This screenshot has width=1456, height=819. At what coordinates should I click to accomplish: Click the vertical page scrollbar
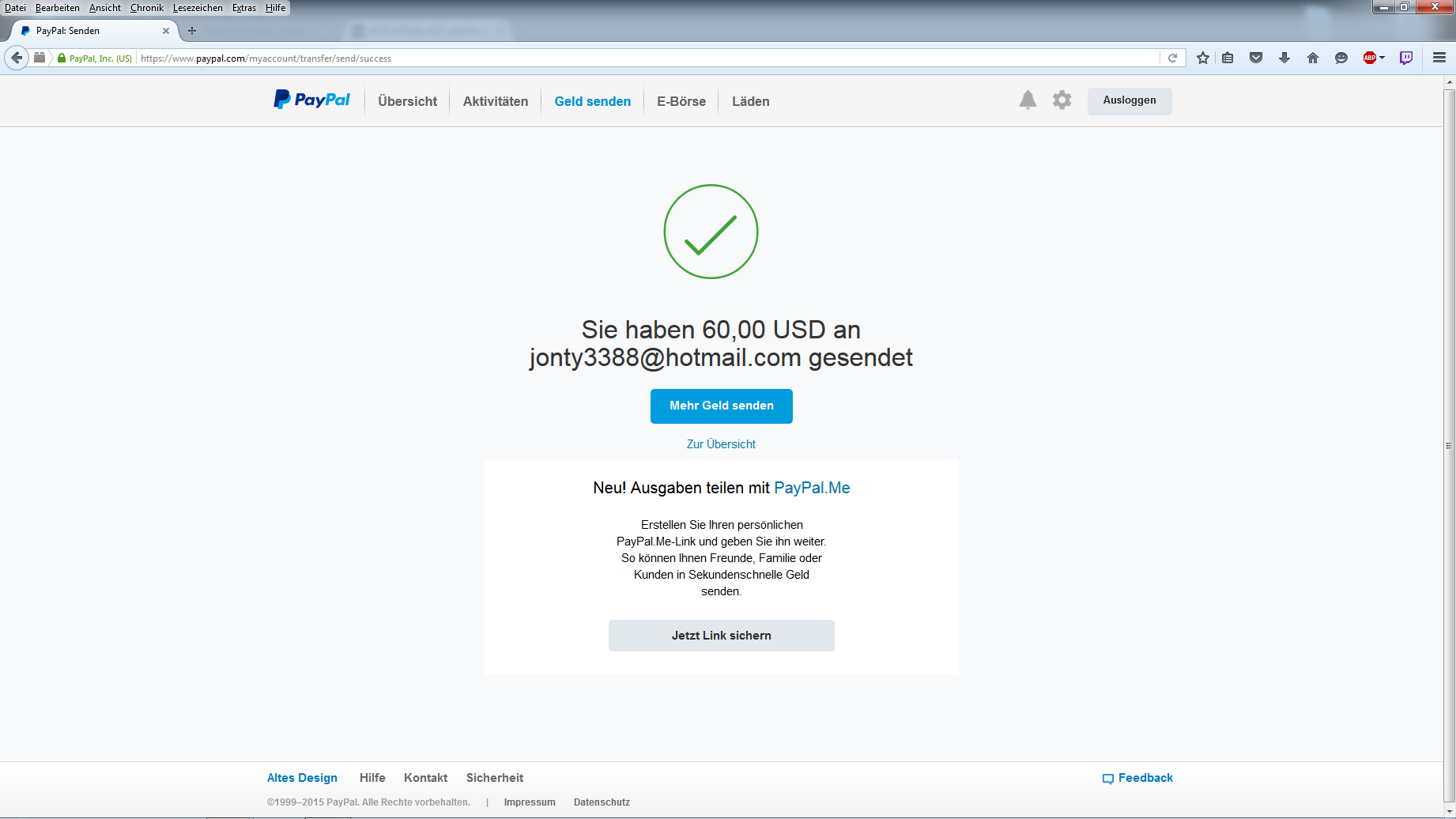[x=1449, y=445]
